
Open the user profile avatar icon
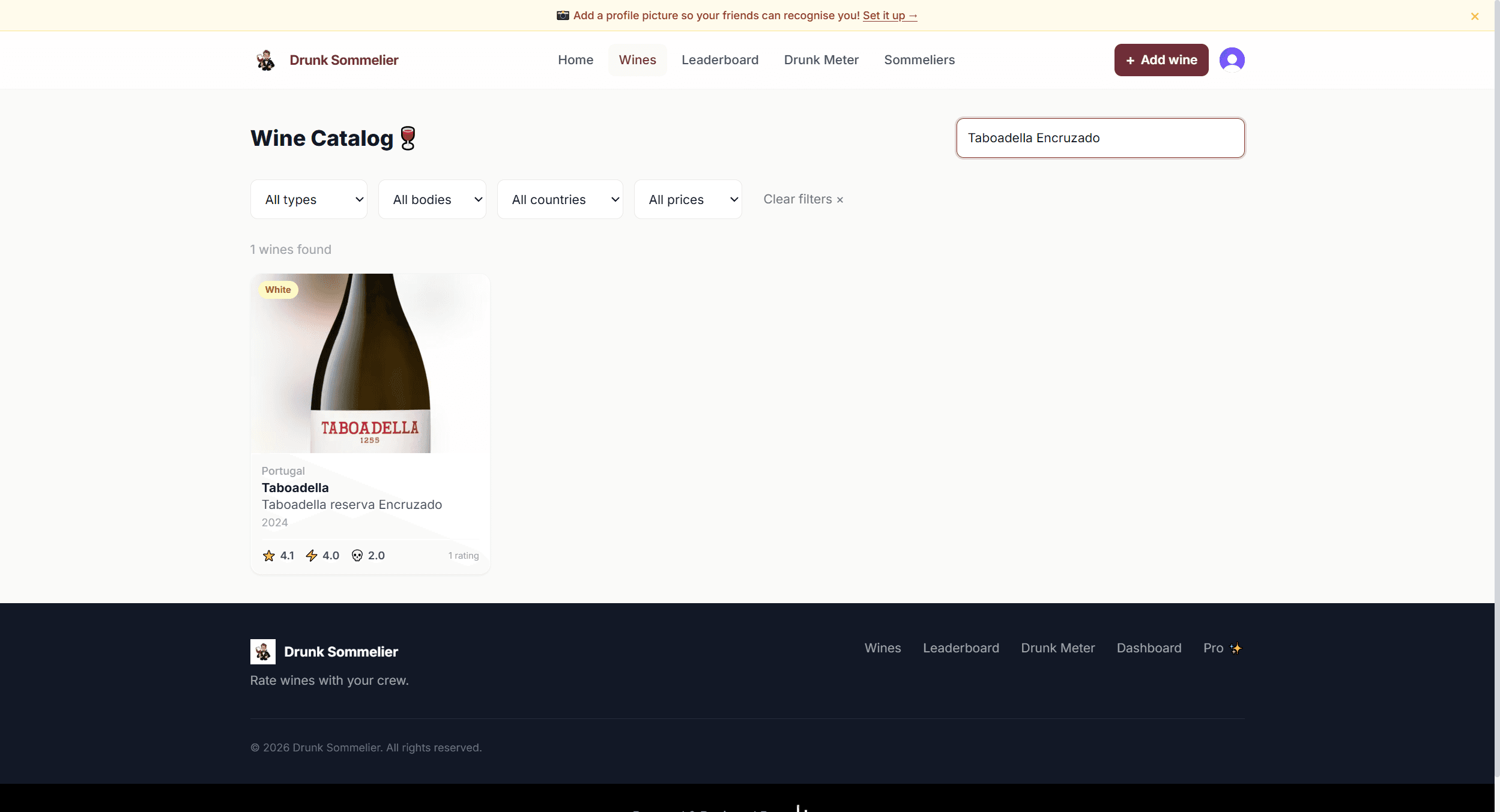click(x=1232, y=60)
